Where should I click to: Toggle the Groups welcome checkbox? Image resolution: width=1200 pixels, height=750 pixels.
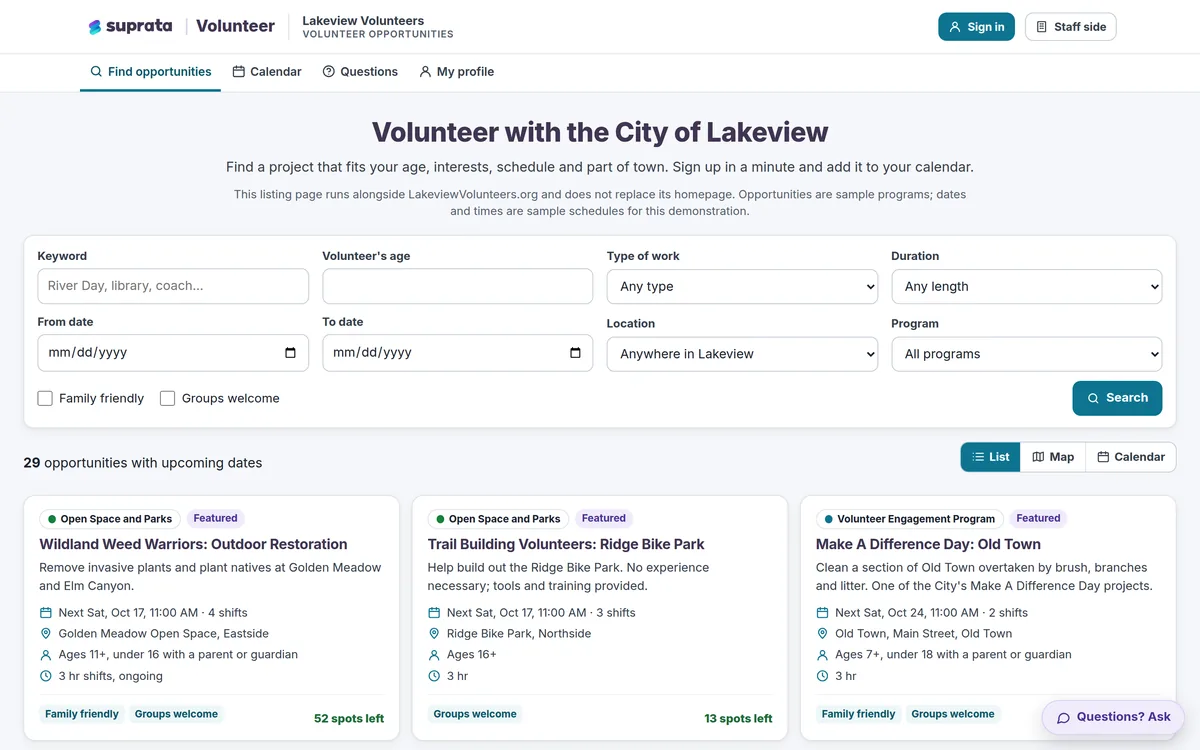[x=167, y=398]
